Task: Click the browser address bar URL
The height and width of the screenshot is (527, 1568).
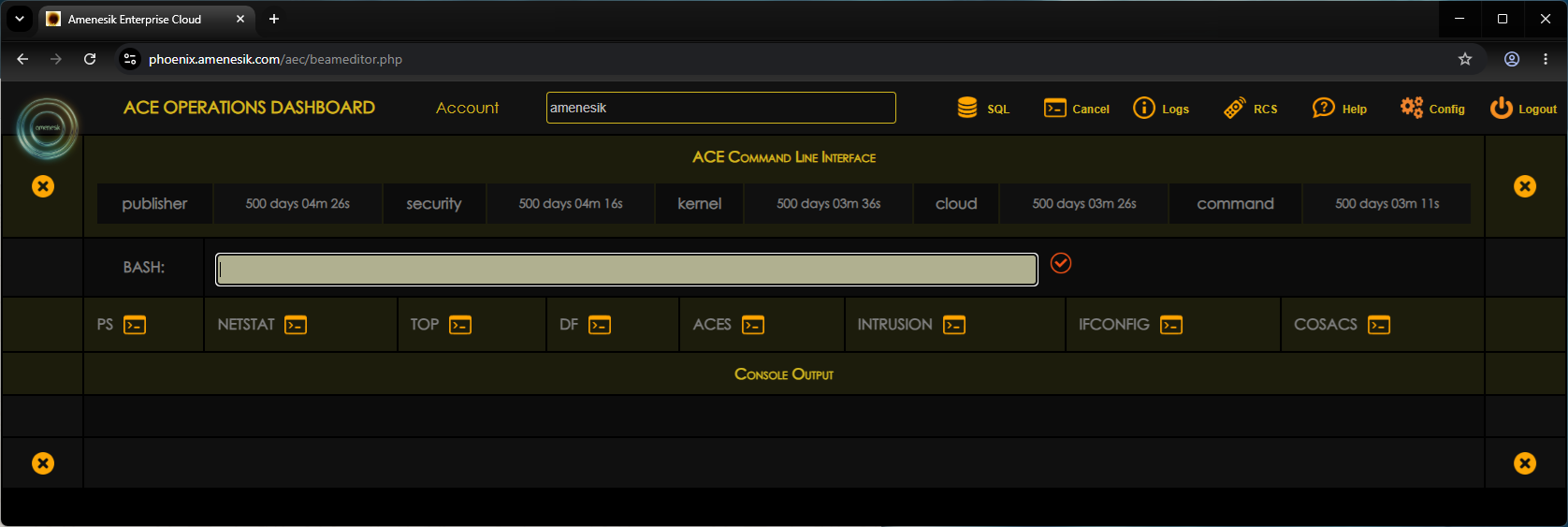Action: point(275,59)
